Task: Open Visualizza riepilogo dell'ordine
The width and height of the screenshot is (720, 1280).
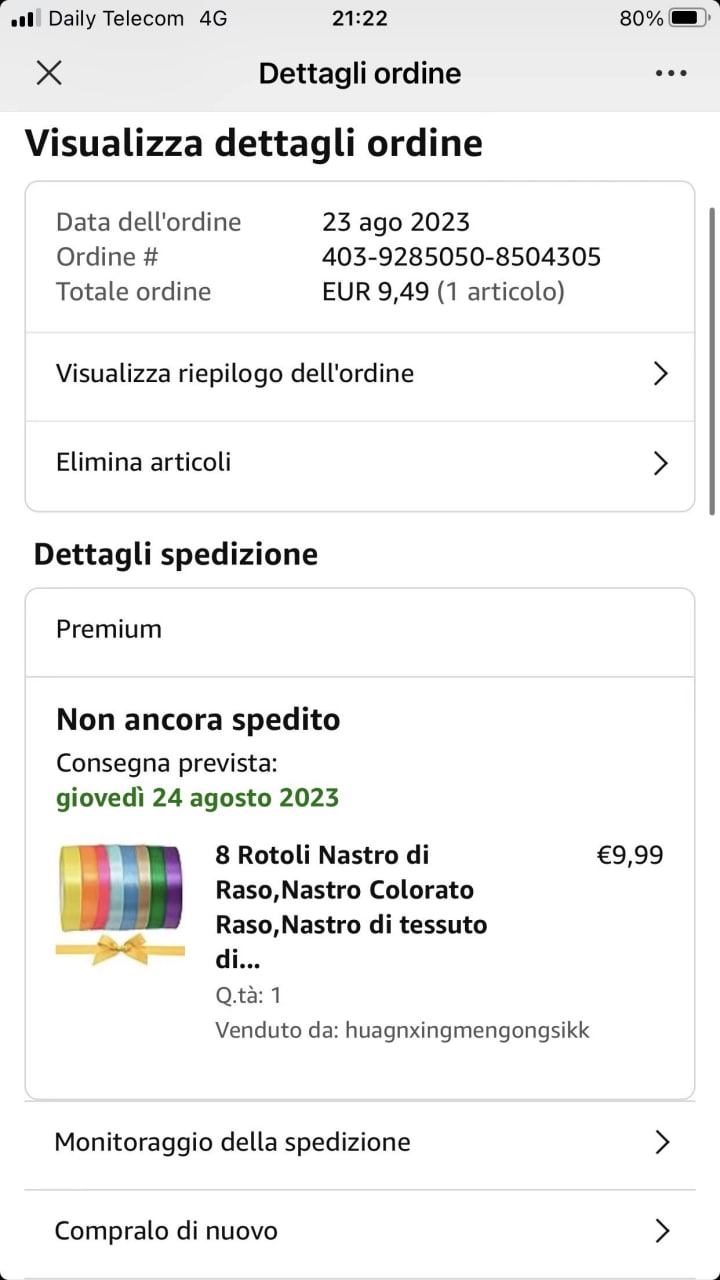Action: coord(235,374)
